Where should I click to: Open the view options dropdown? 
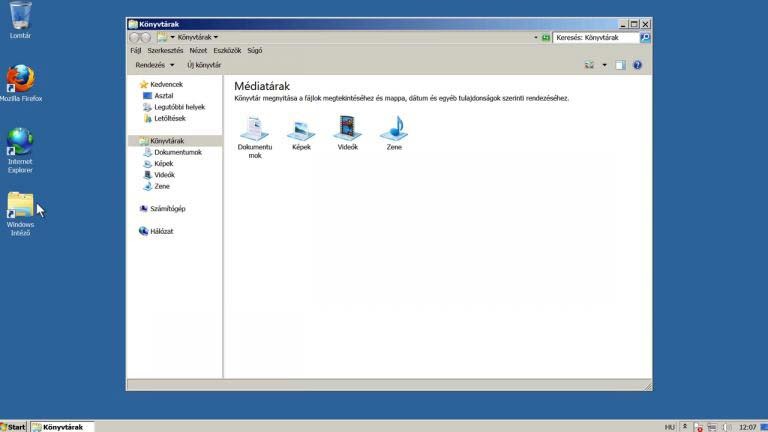click(x=603, y=65)
